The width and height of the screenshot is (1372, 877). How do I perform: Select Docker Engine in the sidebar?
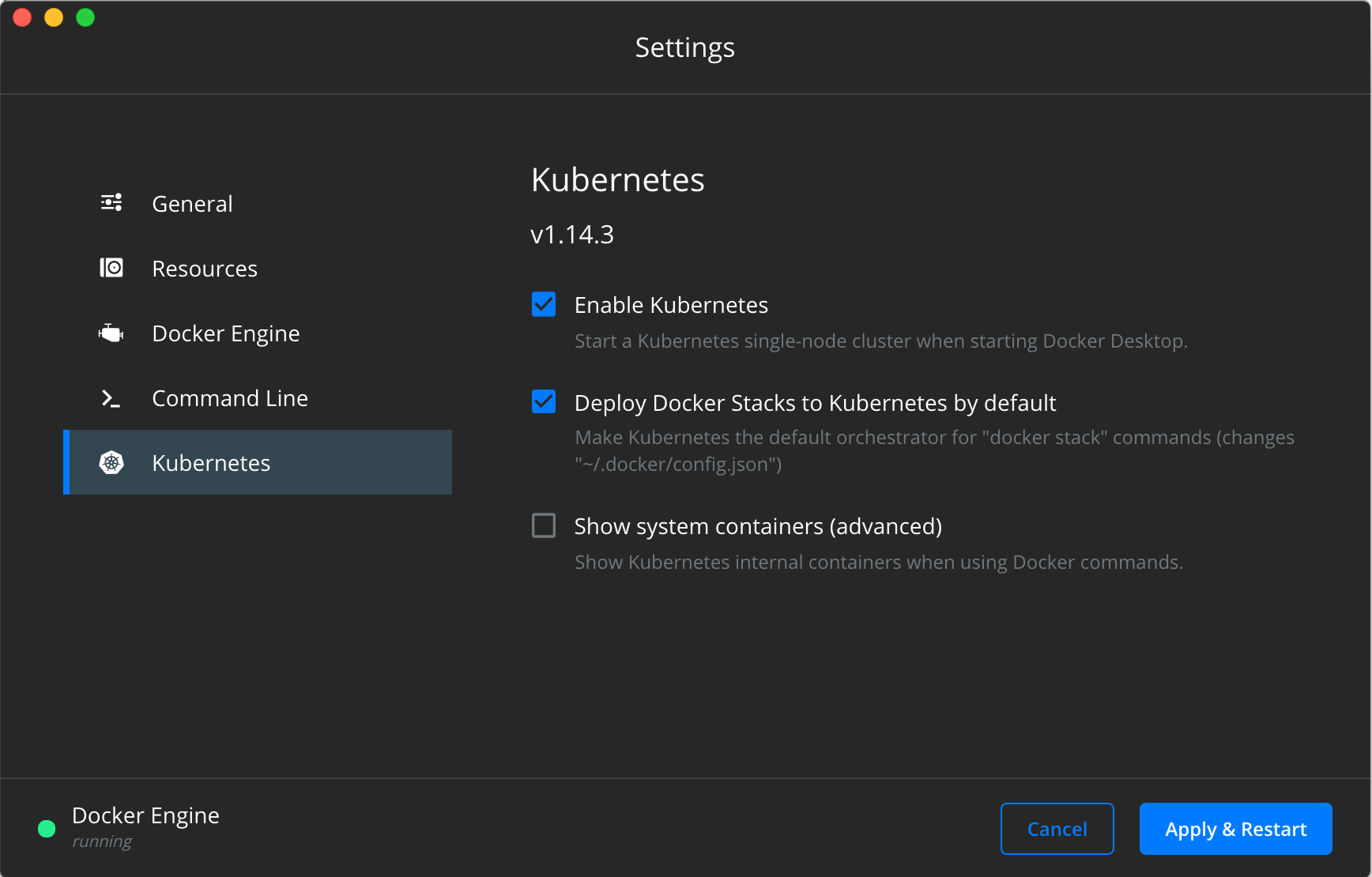point(225,333)
